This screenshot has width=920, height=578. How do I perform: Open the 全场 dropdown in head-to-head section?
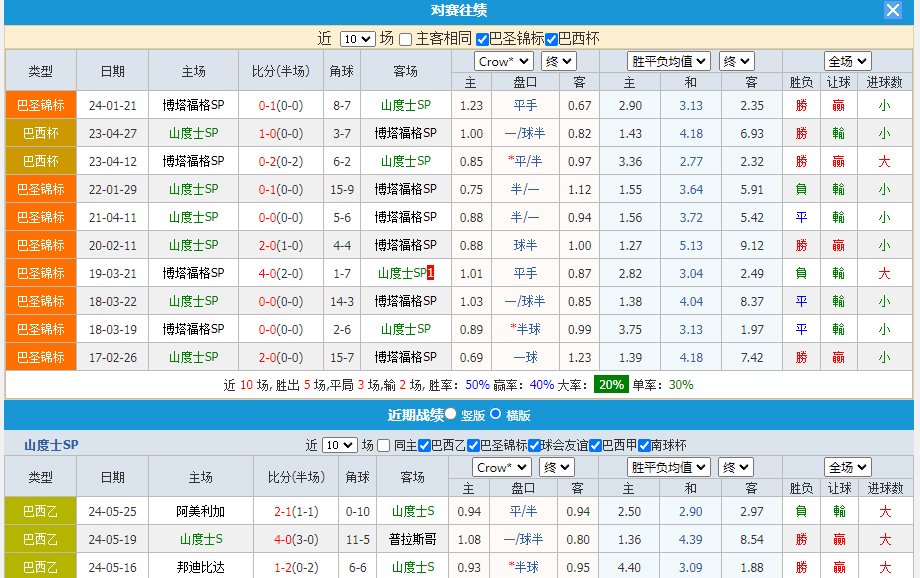pyautogui.click(x=847, y=60)
